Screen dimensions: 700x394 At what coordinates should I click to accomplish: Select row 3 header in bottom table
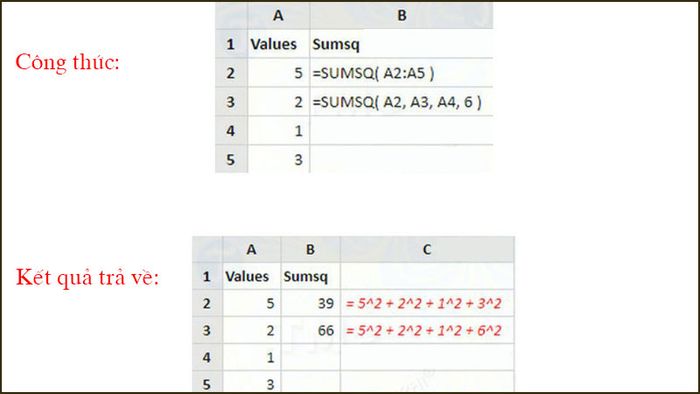(x=207, y=331)
